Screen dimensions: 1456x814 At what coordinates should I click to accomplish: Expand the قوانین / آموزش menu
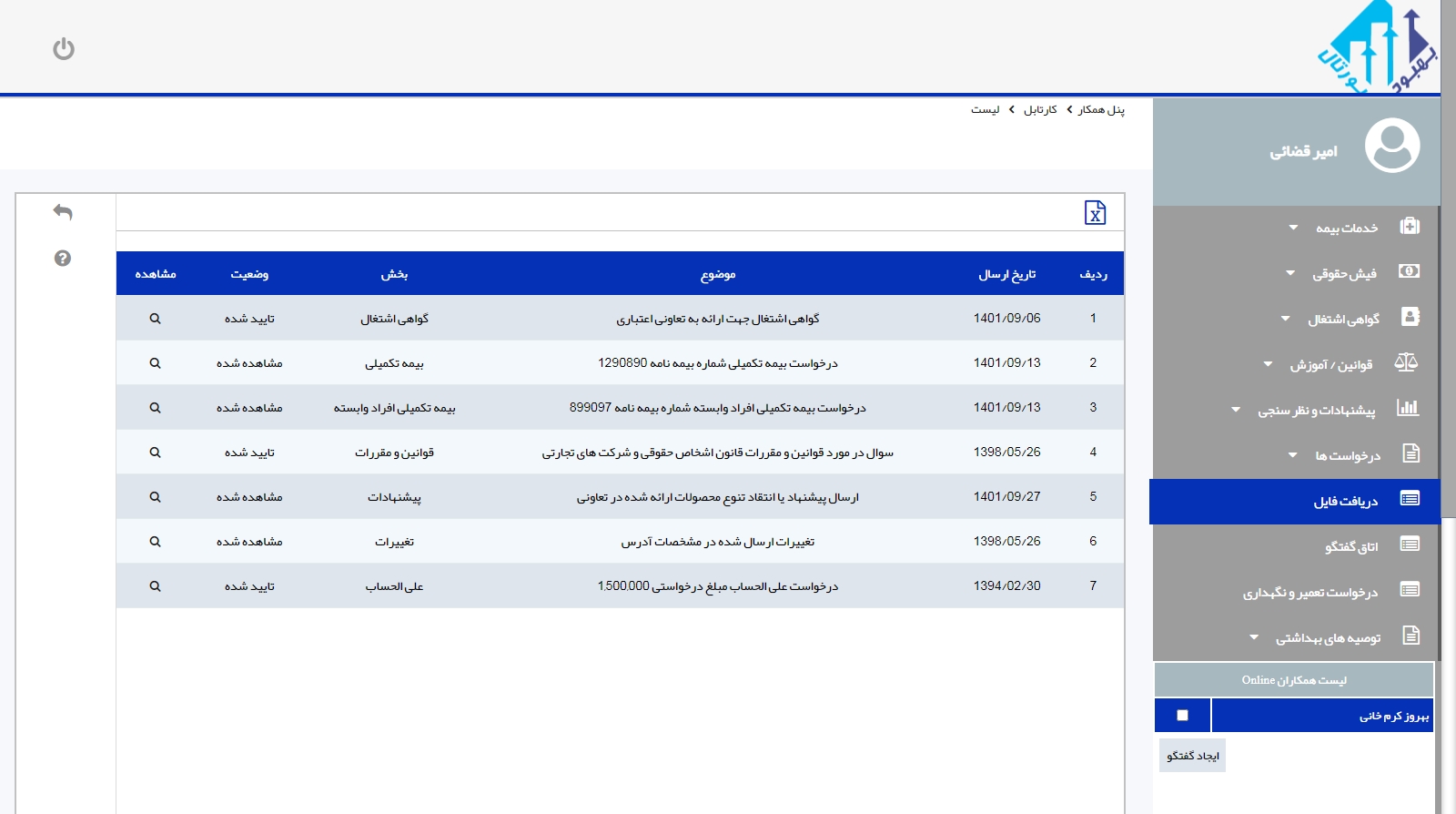1330,364
